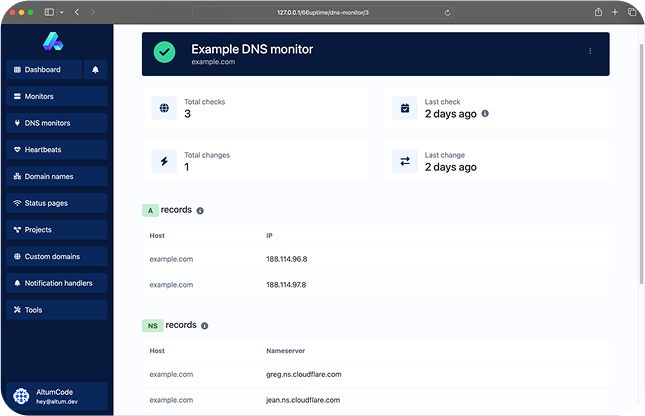Click the info icon next to Last check
This screenshot has width=645, height=416.
point(485,113)
